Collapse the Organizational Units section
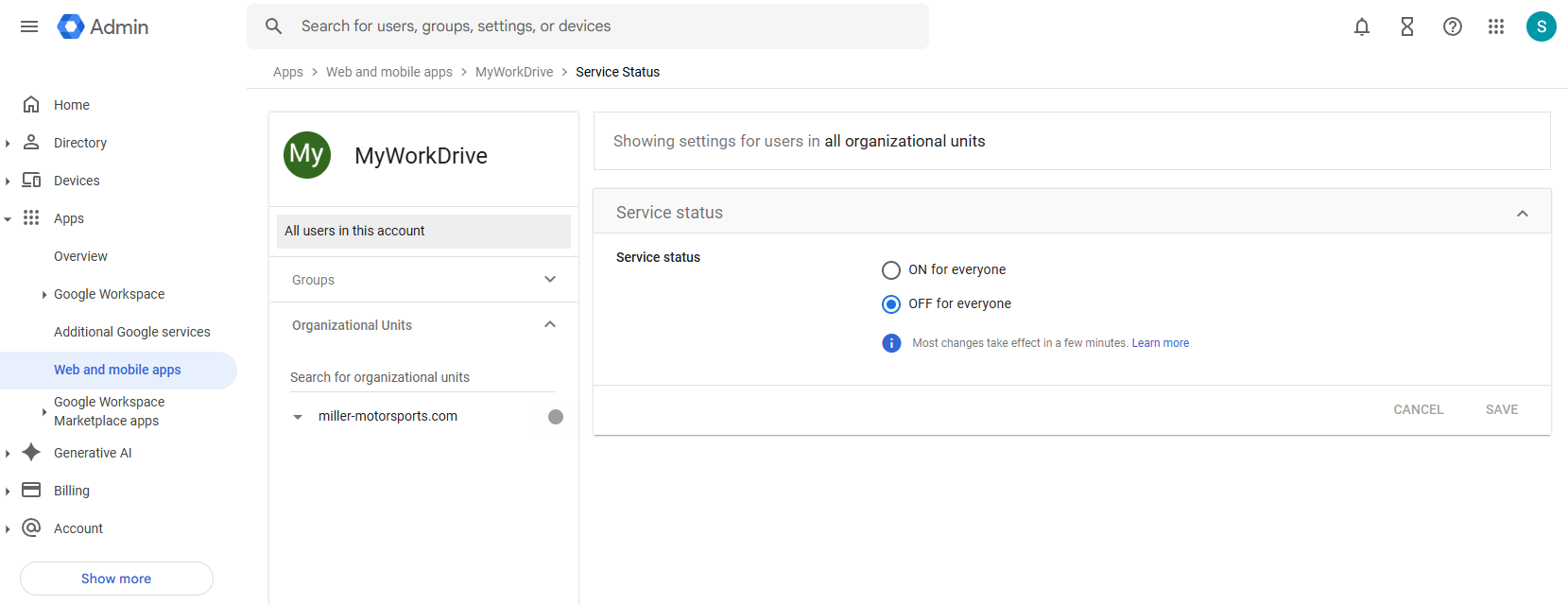Screen dimensions: 1568x605 click(550, 325)
